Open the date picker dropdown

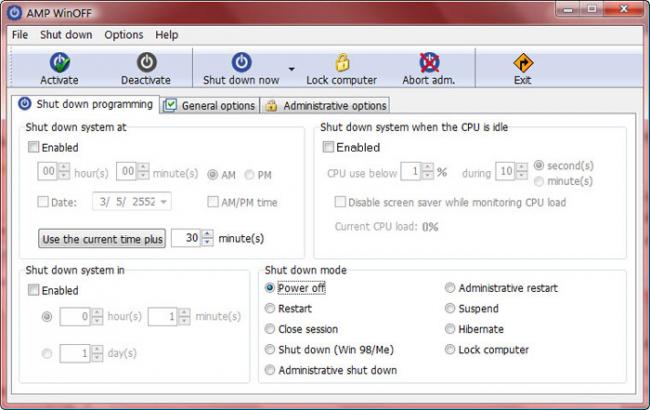[x=164, y=202]
